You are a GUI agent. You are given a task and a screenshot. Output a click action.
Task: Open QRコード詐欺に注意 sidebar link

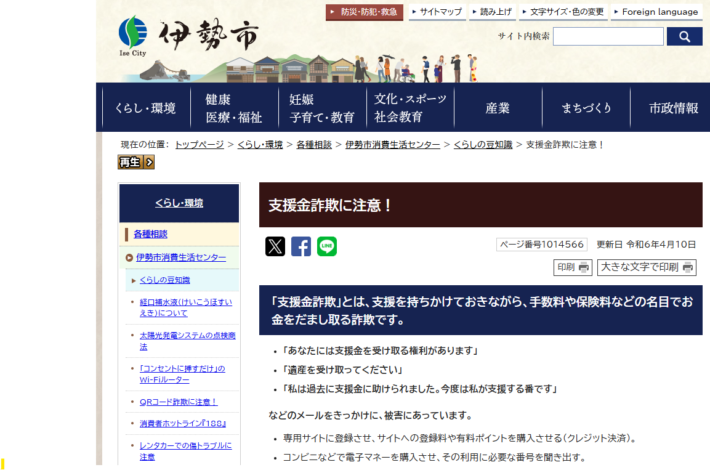(x=178, y=402)
